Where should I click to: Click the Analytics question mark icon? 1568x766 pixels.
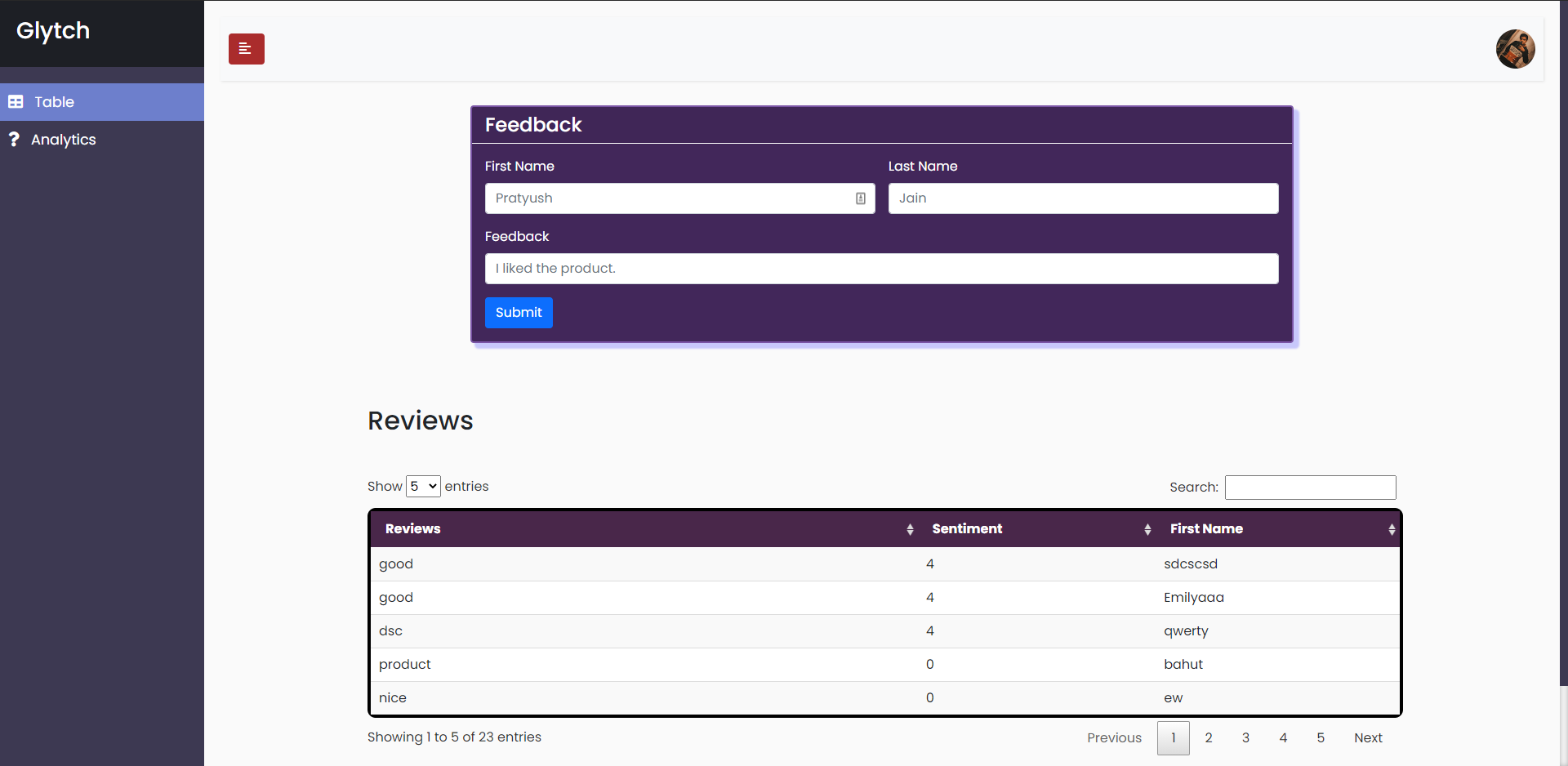pos(14,140)
